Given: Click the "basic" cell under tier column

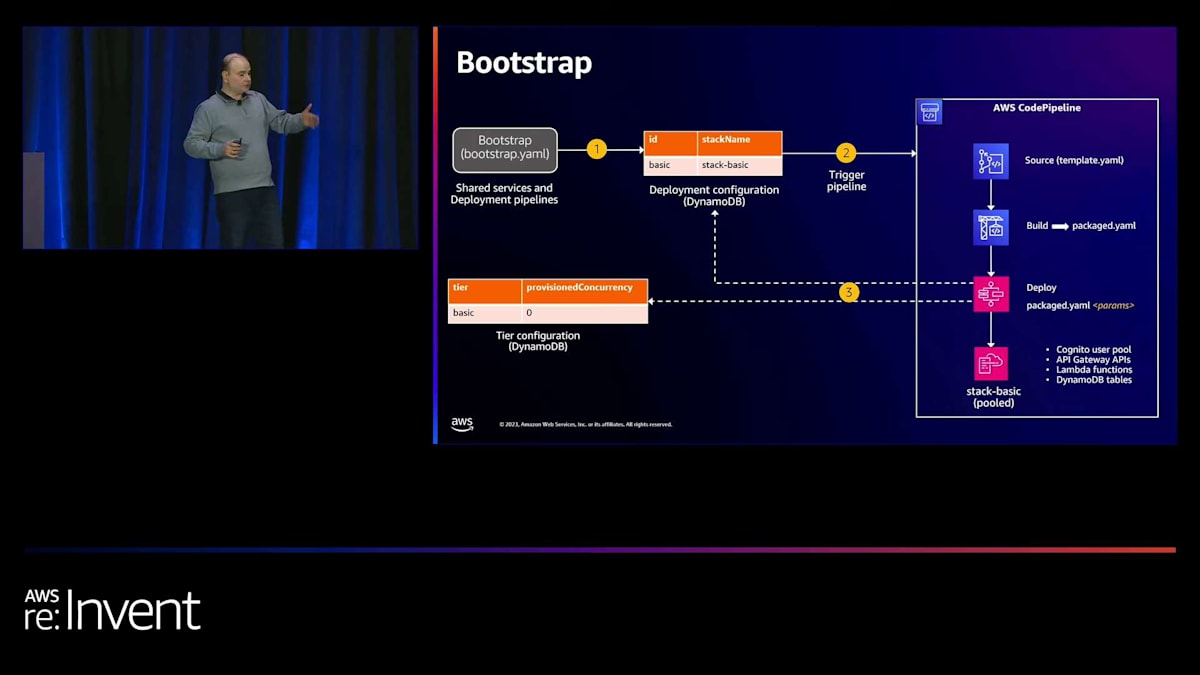Looking at the screenshot, I should click(485, 313).
